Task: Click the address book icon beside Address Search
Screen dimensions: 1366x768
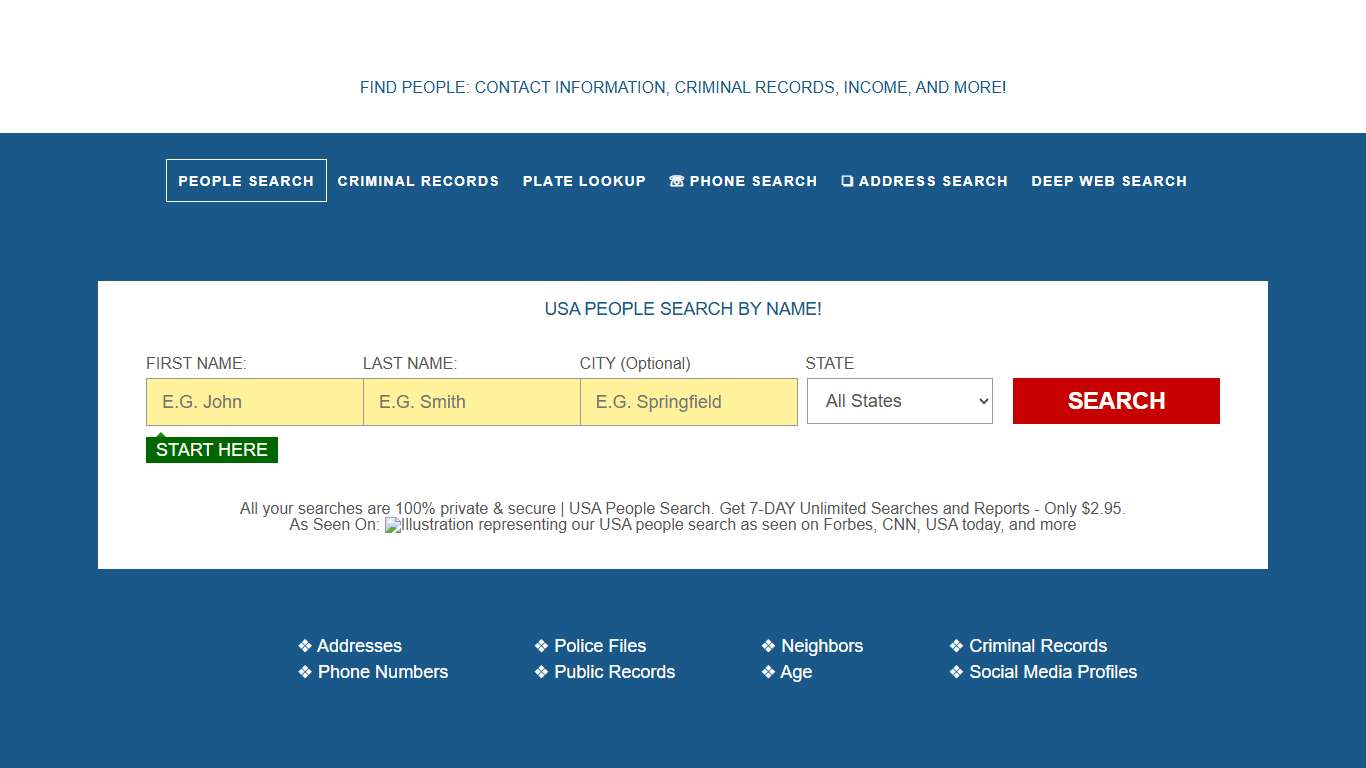Action: 848,181
